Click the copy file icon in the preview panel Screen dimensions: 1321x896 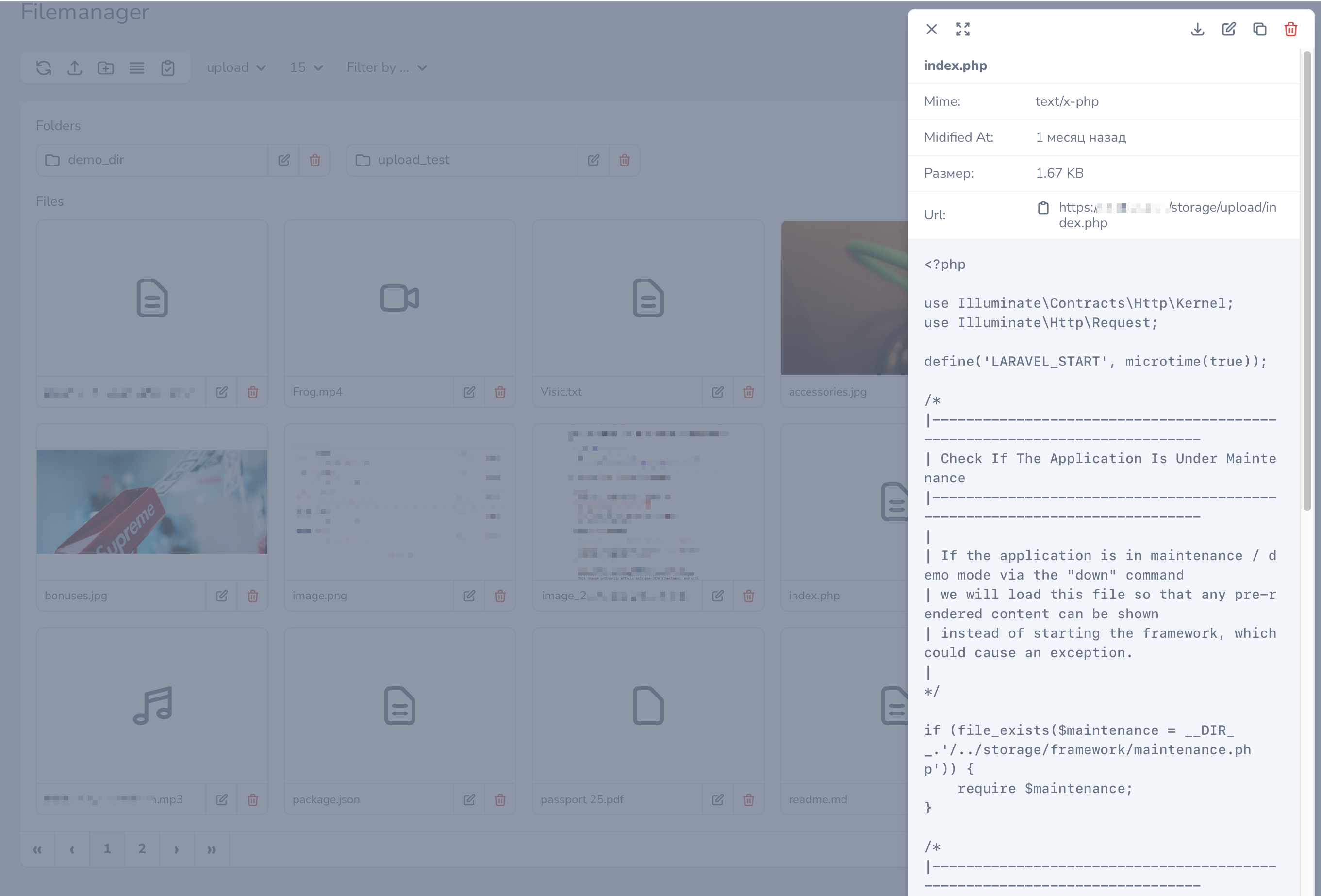click(x=1259, y=29)
